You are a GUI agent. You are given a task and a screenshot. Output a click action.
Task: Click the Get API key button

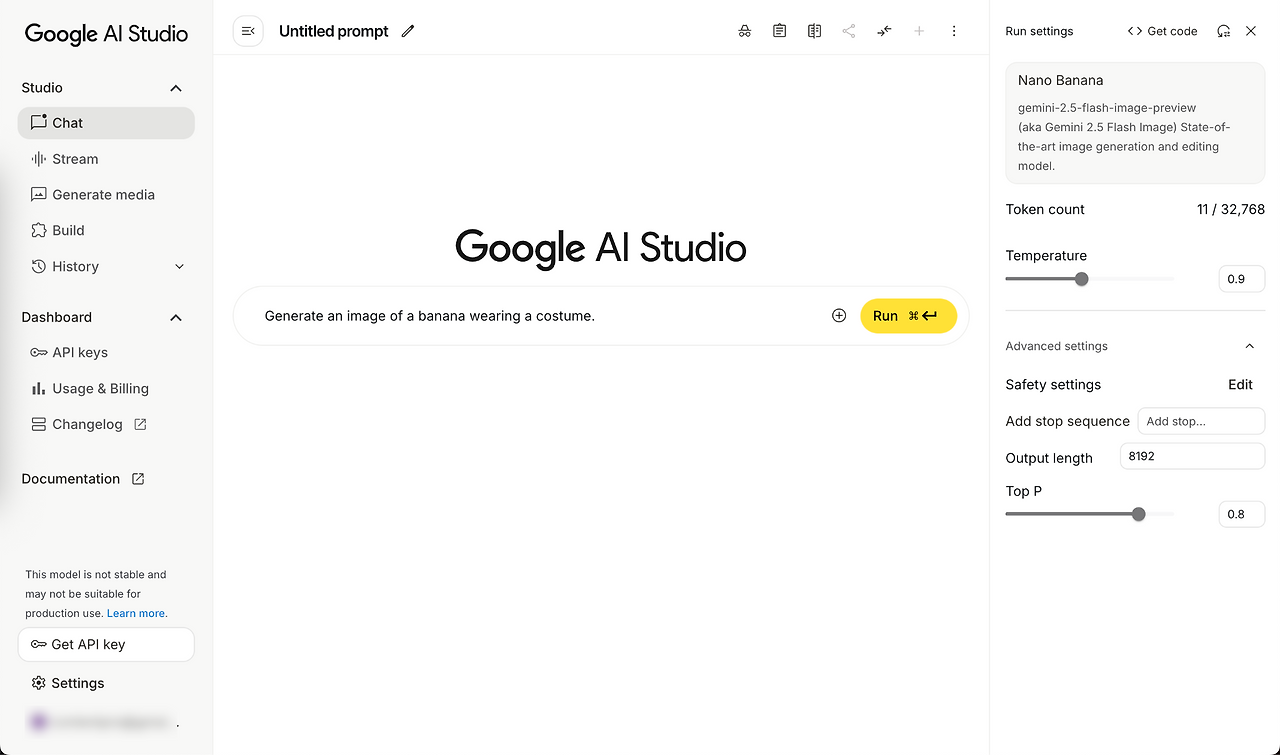point(106,645)
